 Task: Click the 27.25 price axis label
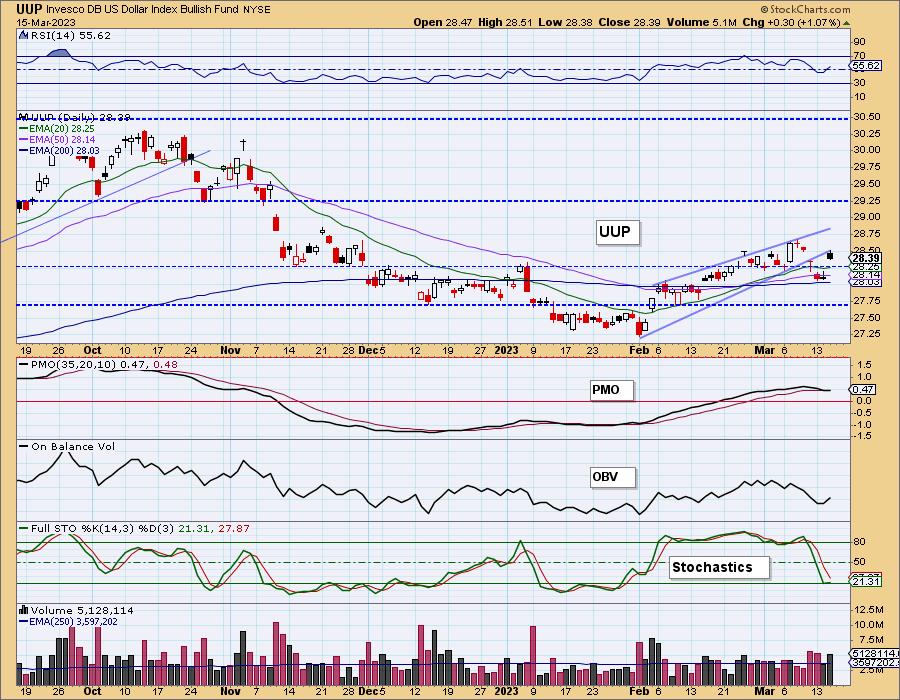coord(868,334)
